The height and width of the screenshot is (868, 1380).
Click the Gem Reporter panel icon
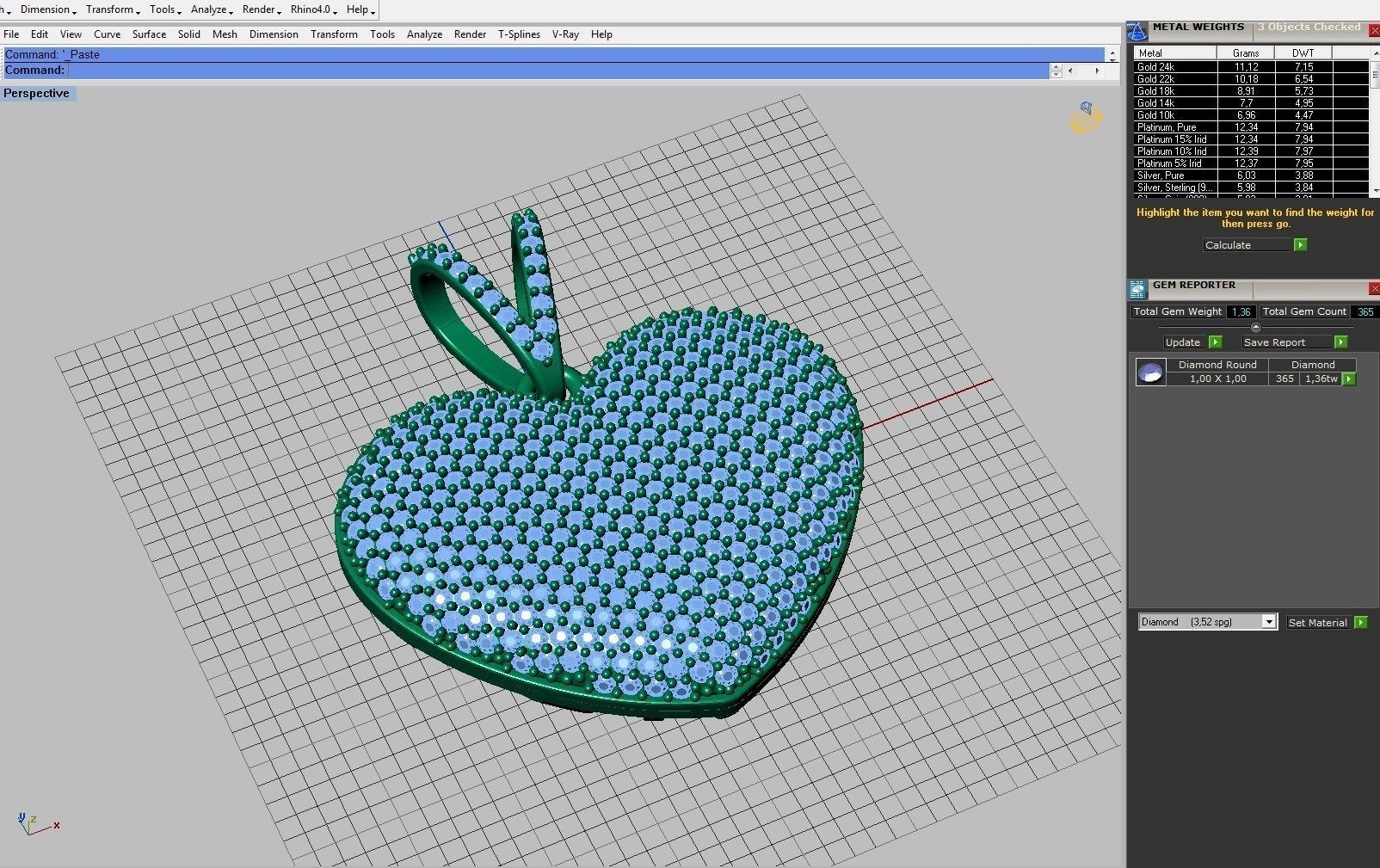pos(1137,289)
